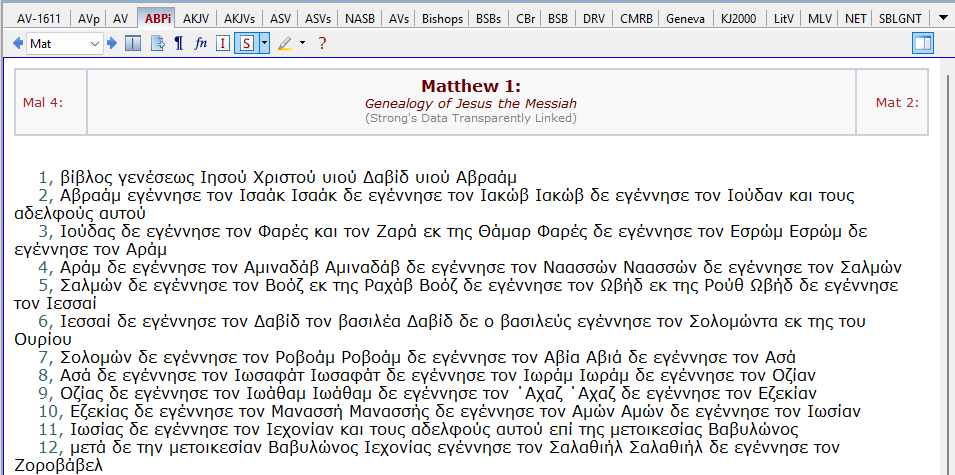Screen dimensions: 955x475
Task: Switch to the AV-1611 version tab
Action: click(x=39, y=19)
